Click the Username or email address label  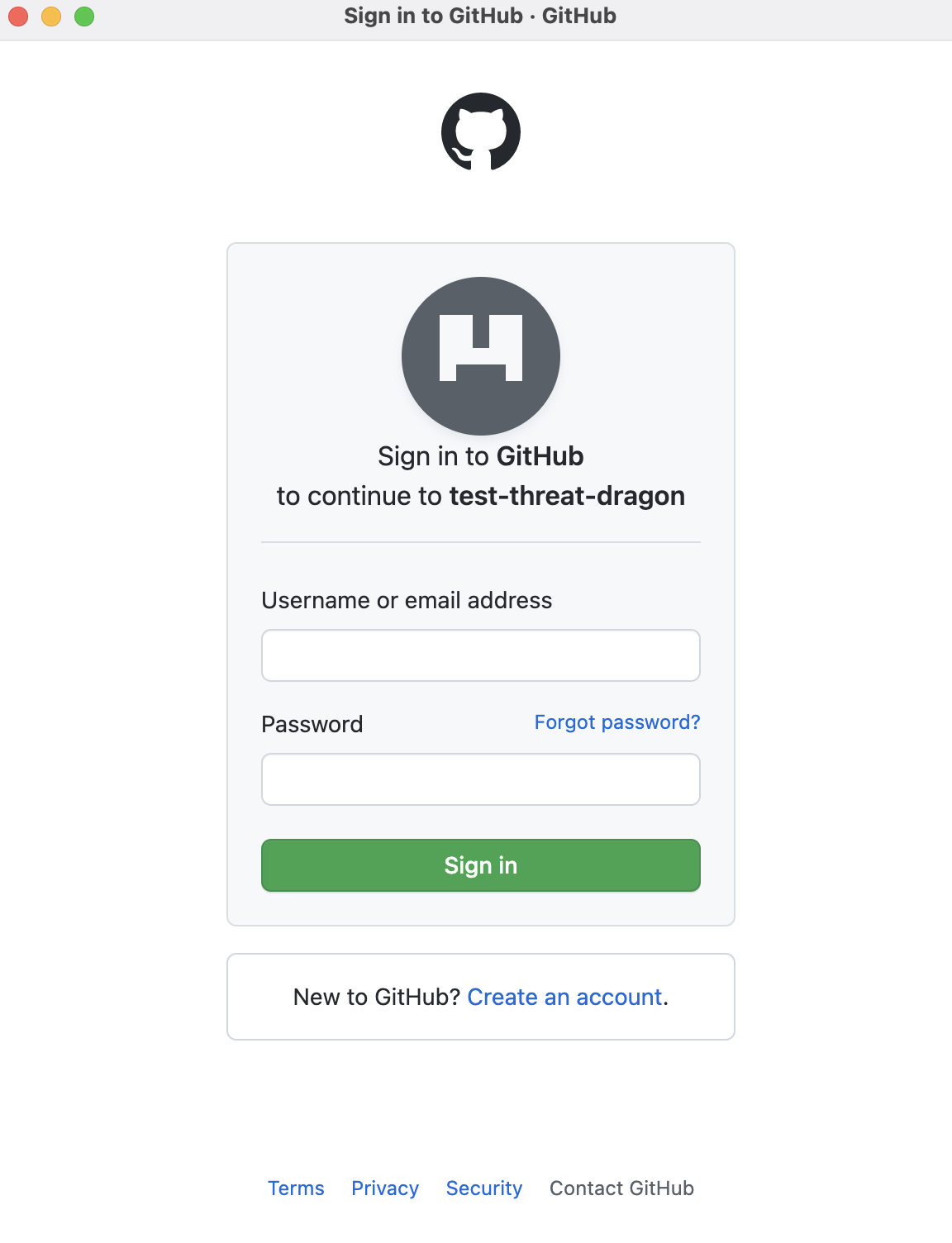pyautogui.click(x=407, y=600)
